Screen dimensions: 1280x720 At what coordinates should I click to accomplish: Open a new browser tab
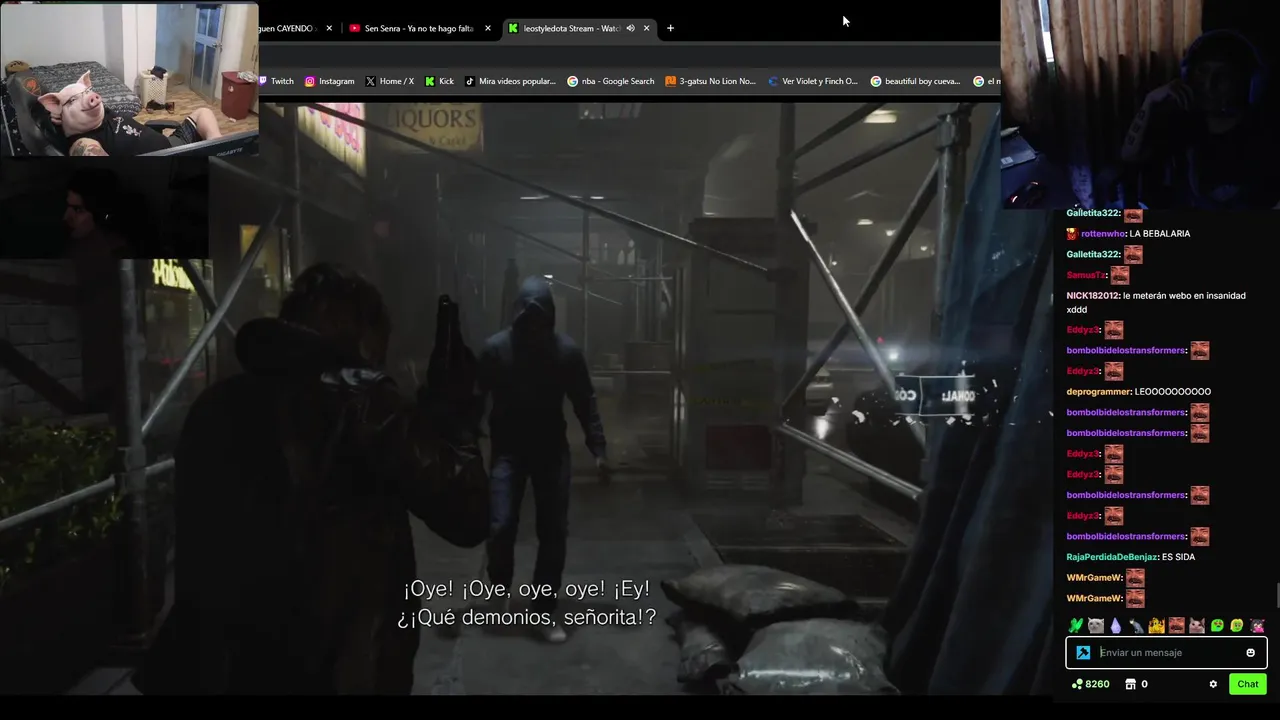tap(670, 28)
